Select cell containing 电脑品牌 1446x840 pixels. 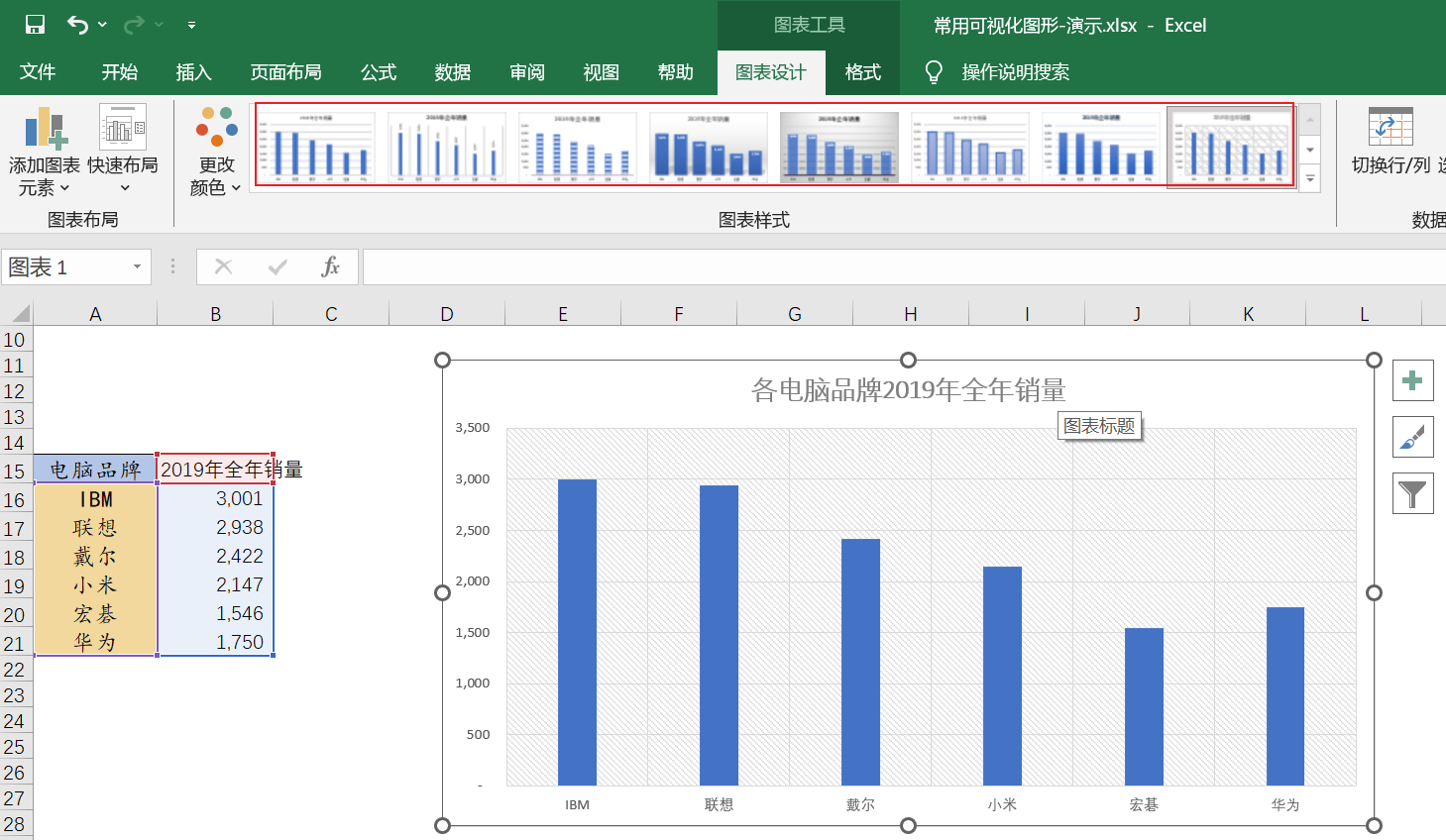click(x=95, y=470)
